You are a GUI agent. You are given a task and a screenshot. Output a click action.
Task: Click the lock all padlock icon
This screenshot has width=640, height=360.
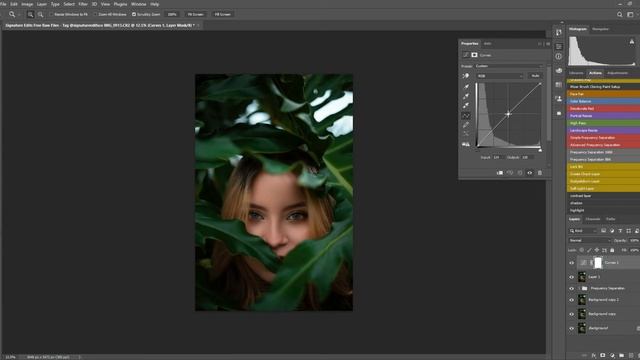612,250
